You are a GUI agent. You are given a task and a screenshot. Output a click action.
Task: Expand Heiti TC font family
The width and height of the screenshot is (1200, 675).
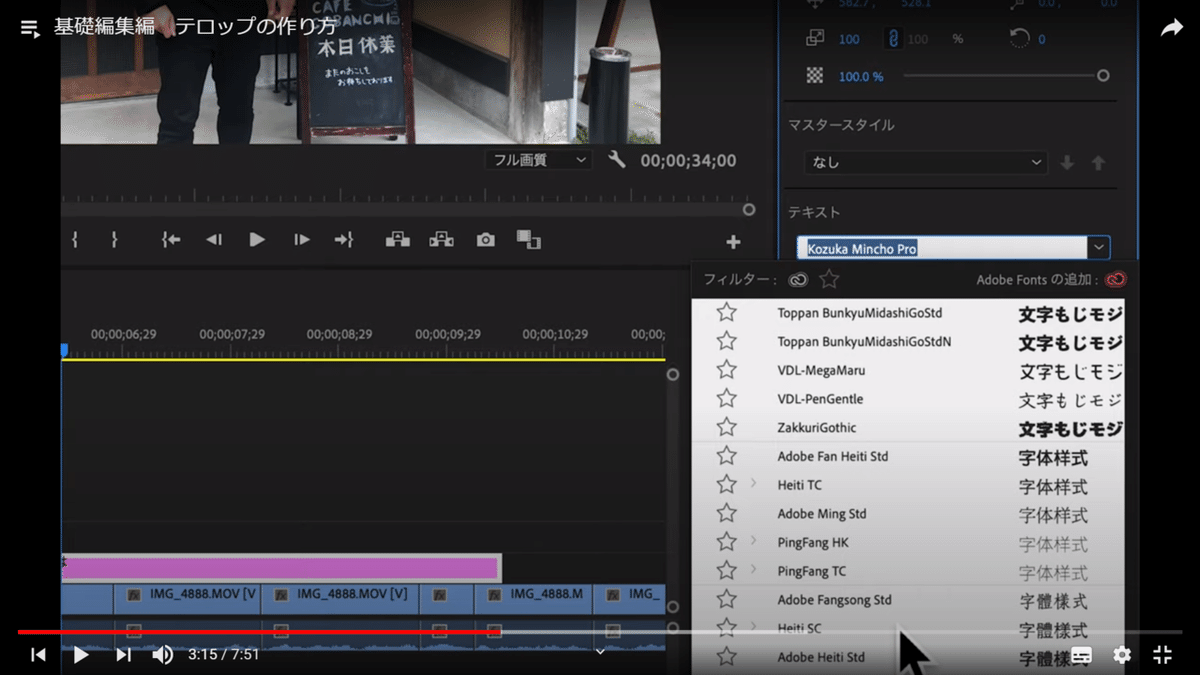[x=754, y=484]
